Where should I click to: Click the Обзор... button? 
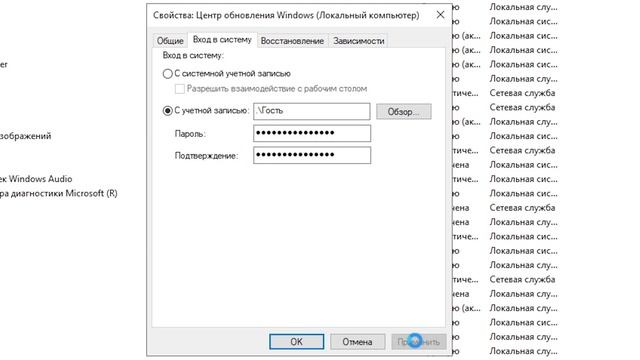(403, 111)
